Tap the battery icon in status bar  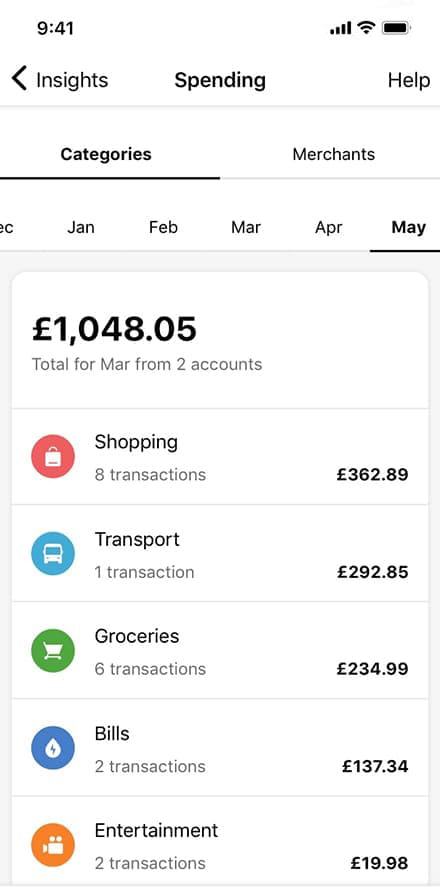point(396,28)
